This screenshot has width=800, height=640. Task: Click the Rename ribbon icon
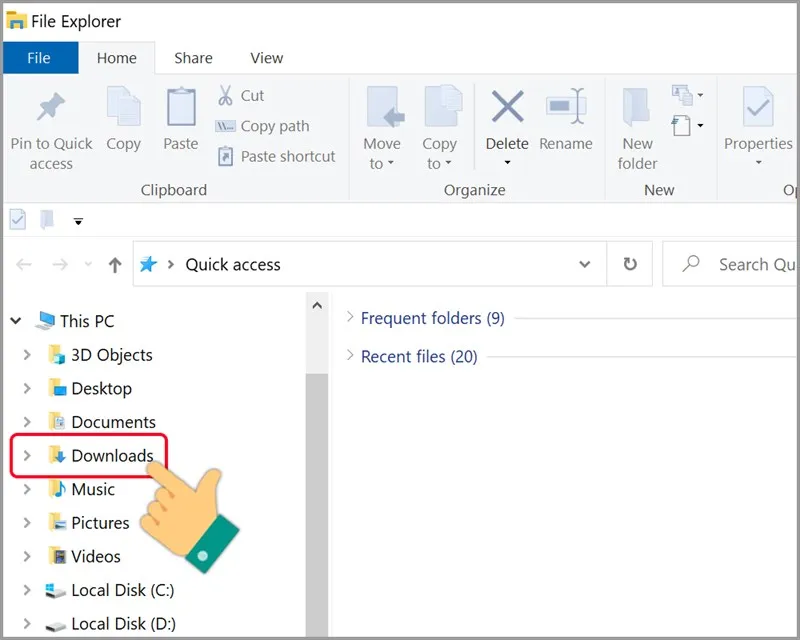tap(565, 120)
